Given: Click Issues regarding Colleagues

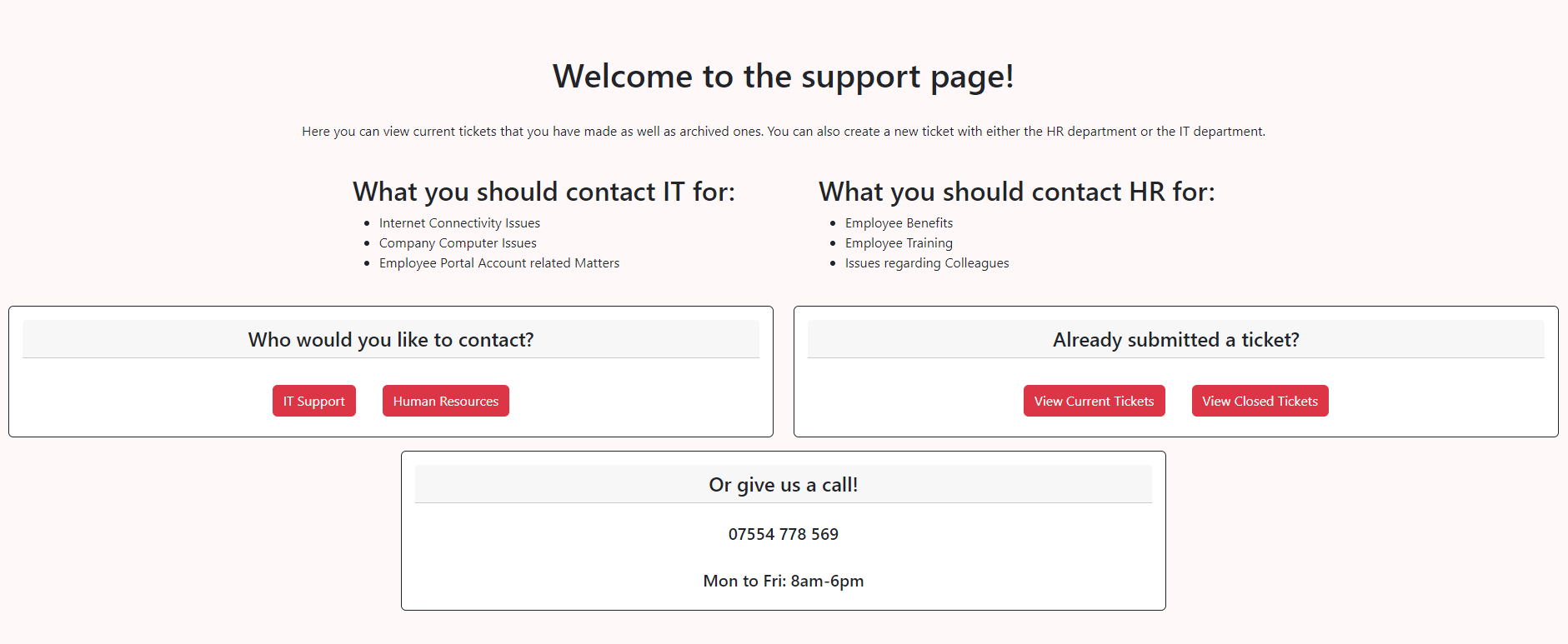Looking at the screenshot, I should pyautogui.click(x=926, y=262).
